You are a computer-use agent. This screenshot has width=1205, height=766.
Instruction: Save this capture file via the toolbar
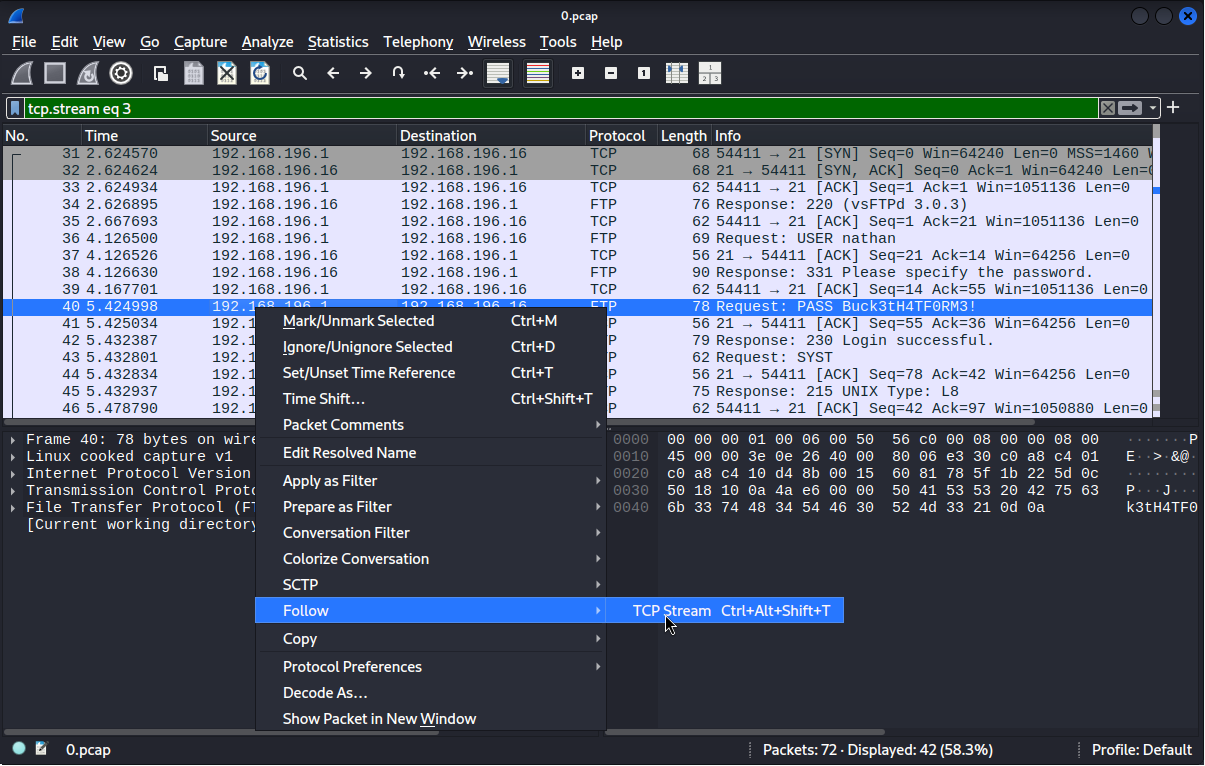[194, 73]
